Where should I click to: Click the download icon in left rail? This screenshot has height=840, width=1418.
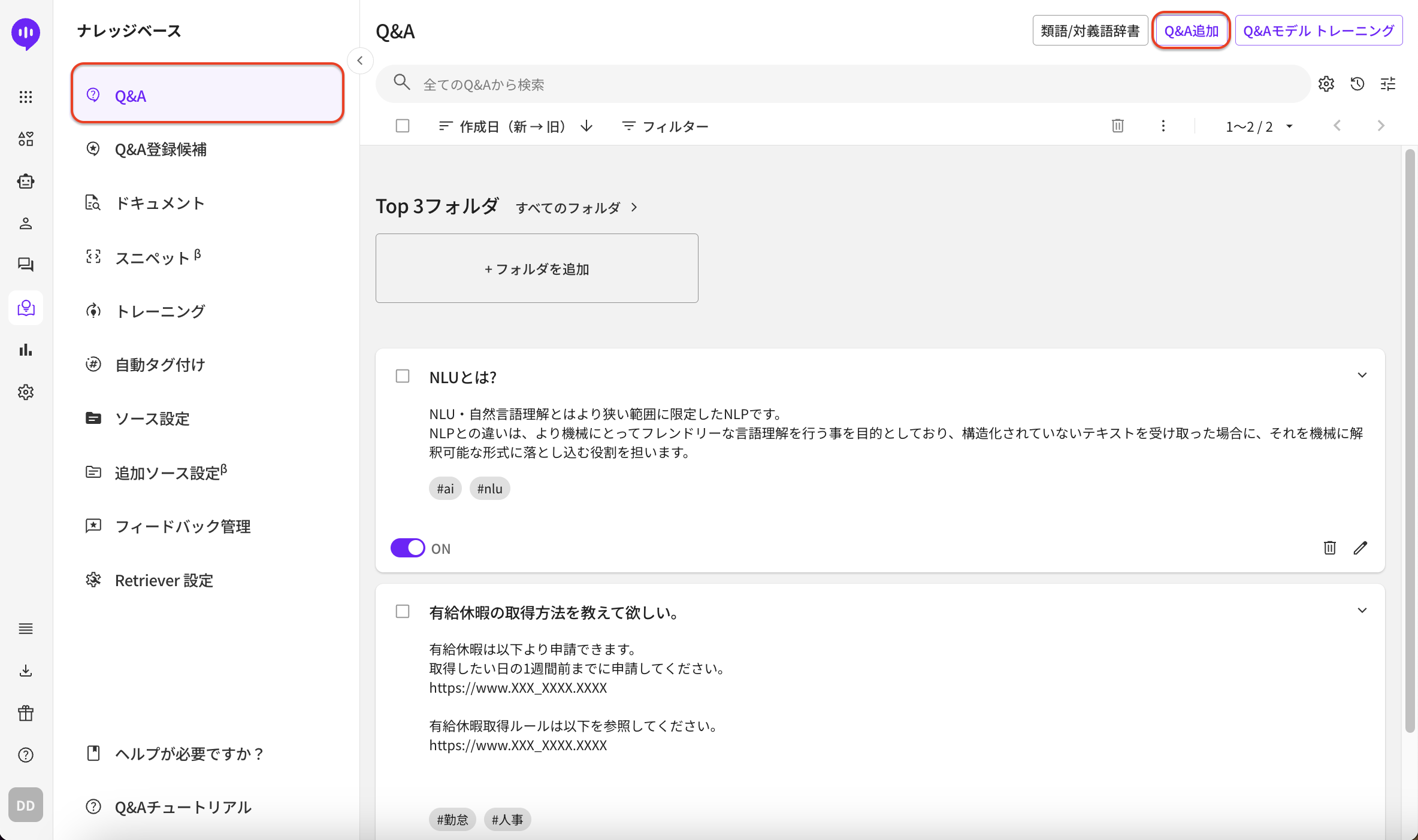coord(26,671)
